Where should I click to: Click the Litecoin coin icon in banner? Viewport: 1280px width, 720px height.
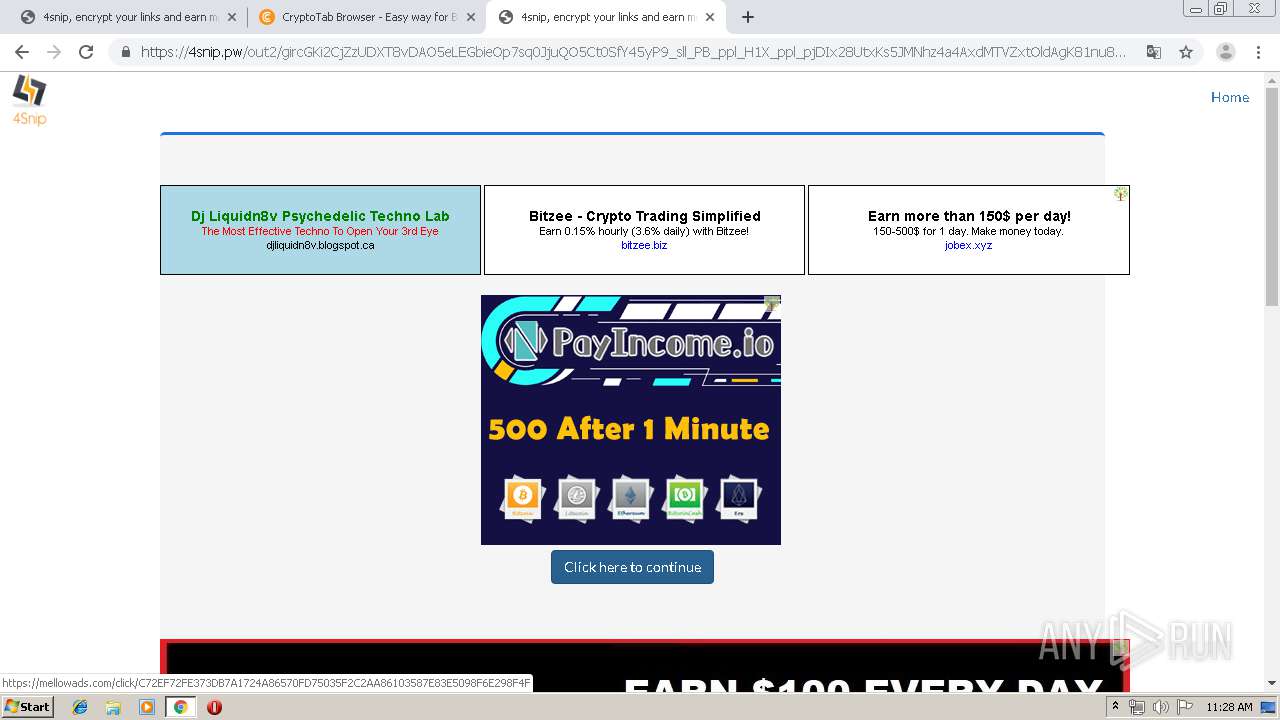point(576,497)
